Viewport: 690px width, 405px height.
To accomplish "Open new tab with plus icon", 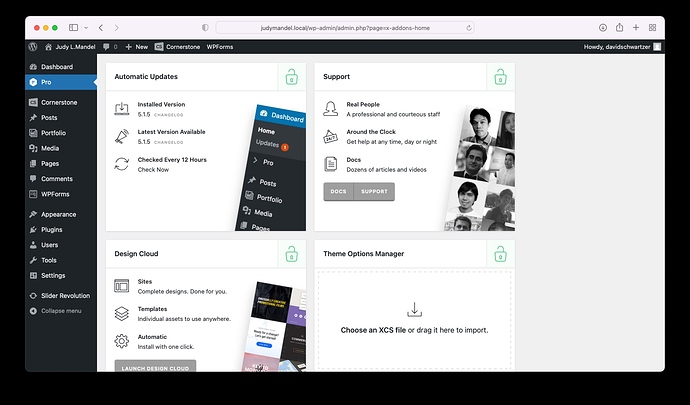I will click(636, 28).
